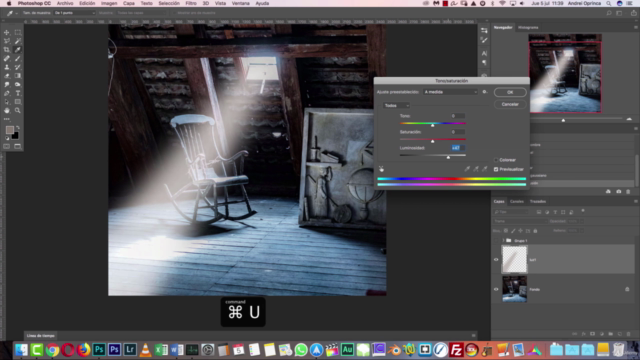
Task: Open the Filtro menu
Action: click(x=191, y=3)
